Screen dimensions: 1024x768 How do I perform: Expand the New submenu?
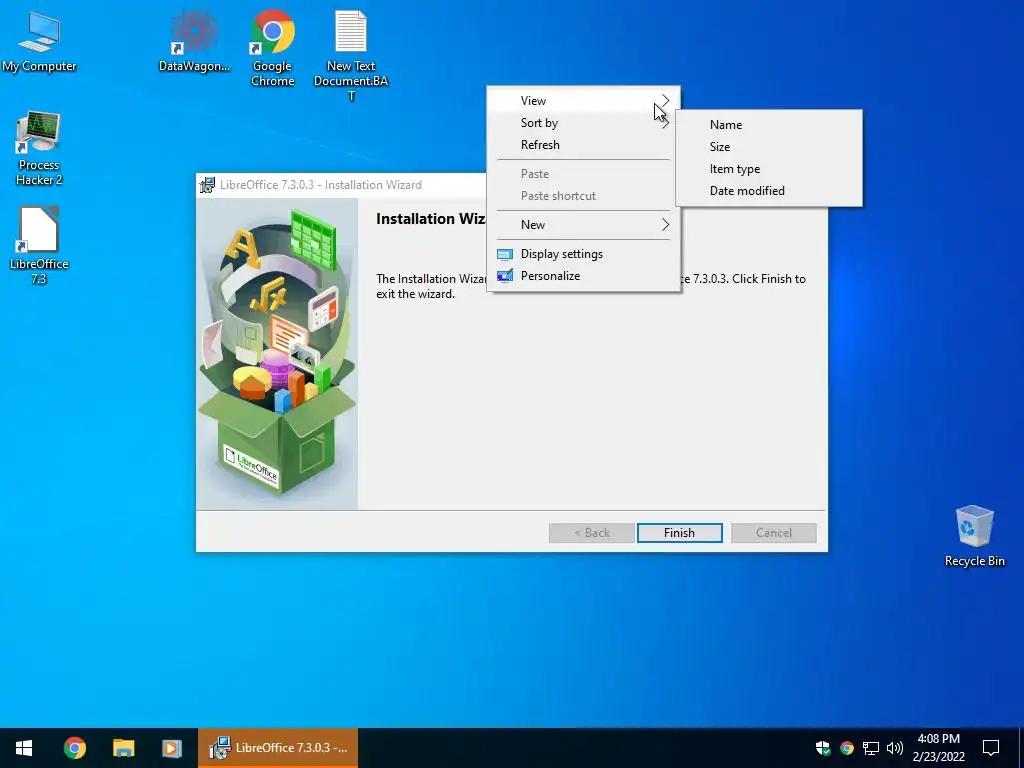pos(584,225)
